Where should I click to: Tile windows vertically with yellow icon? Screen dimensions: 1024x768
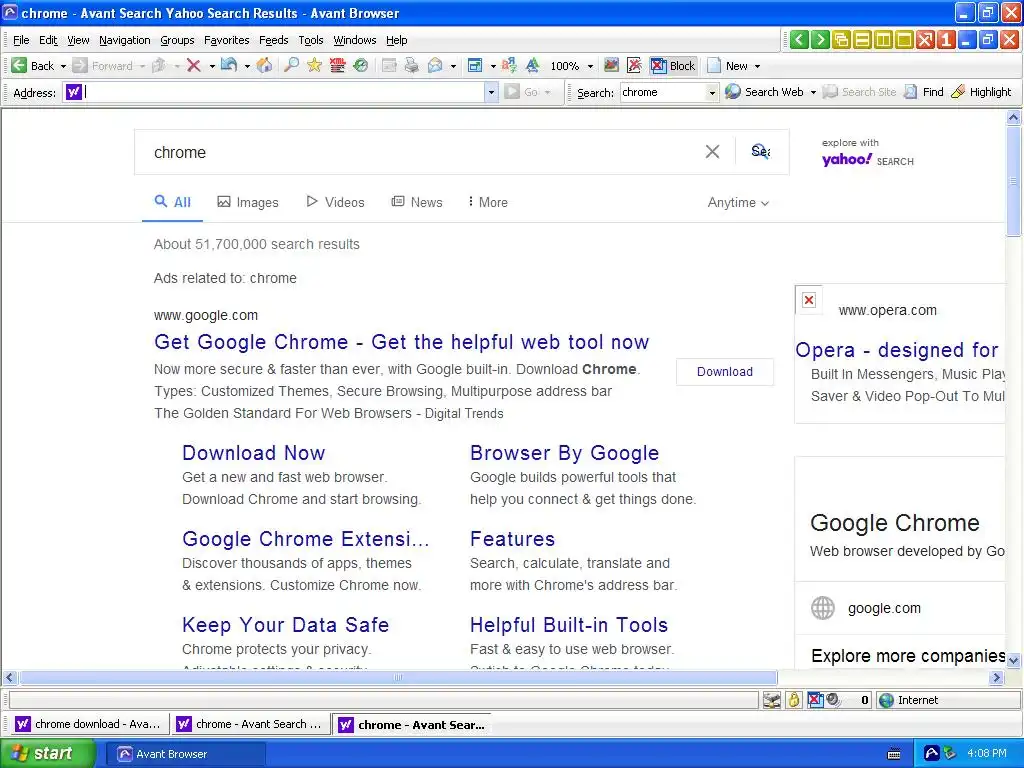(883, 40)
